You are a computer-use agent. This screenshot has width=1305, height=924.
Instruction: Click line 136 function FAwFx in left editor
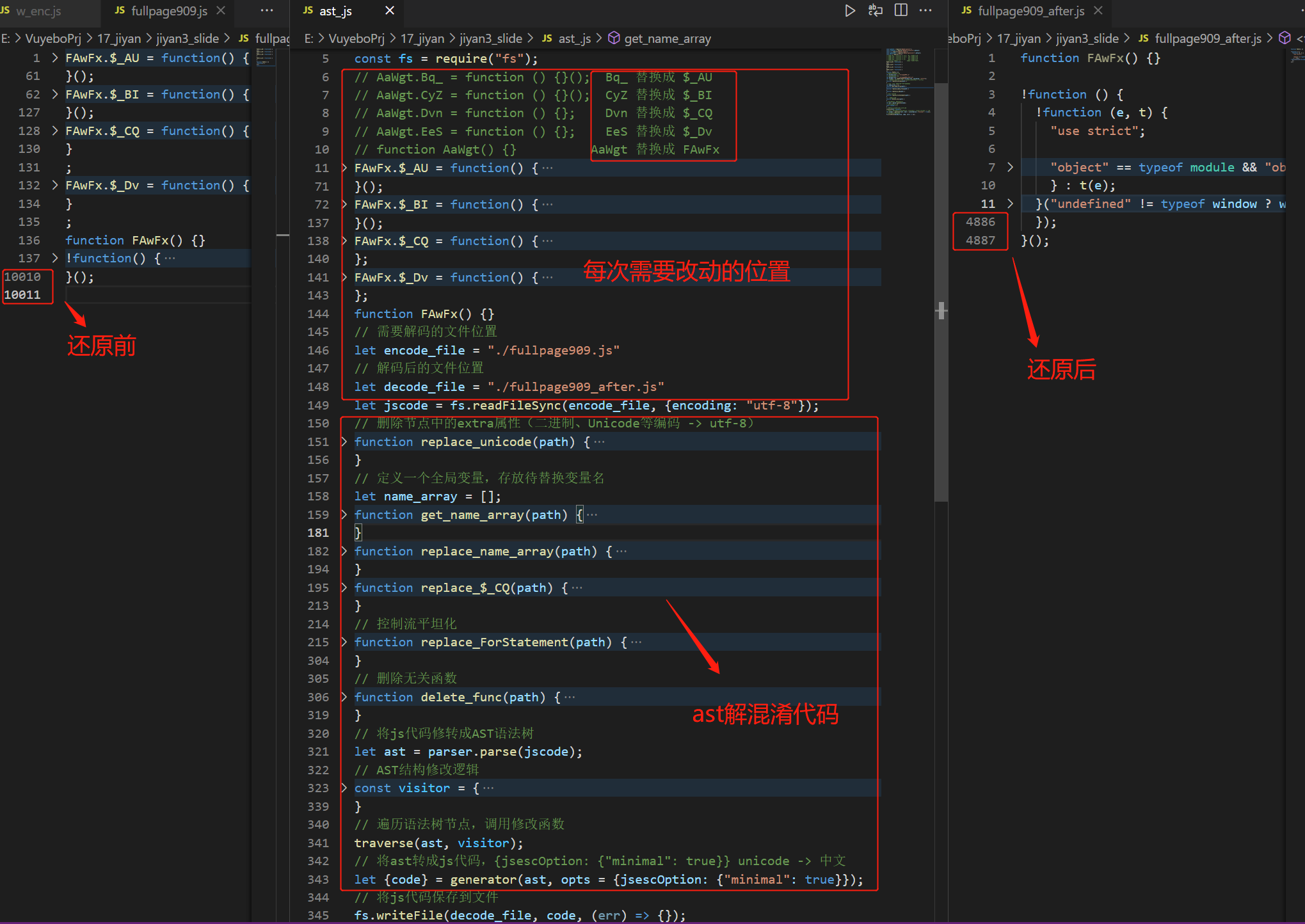135,241
